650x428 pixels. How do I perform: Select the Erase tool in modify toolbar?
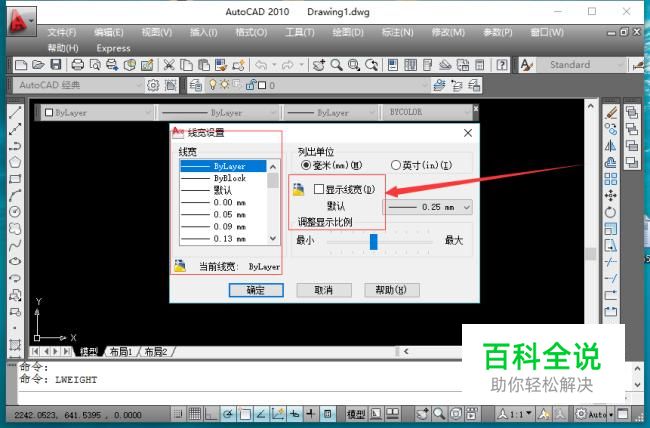(611, 112)
